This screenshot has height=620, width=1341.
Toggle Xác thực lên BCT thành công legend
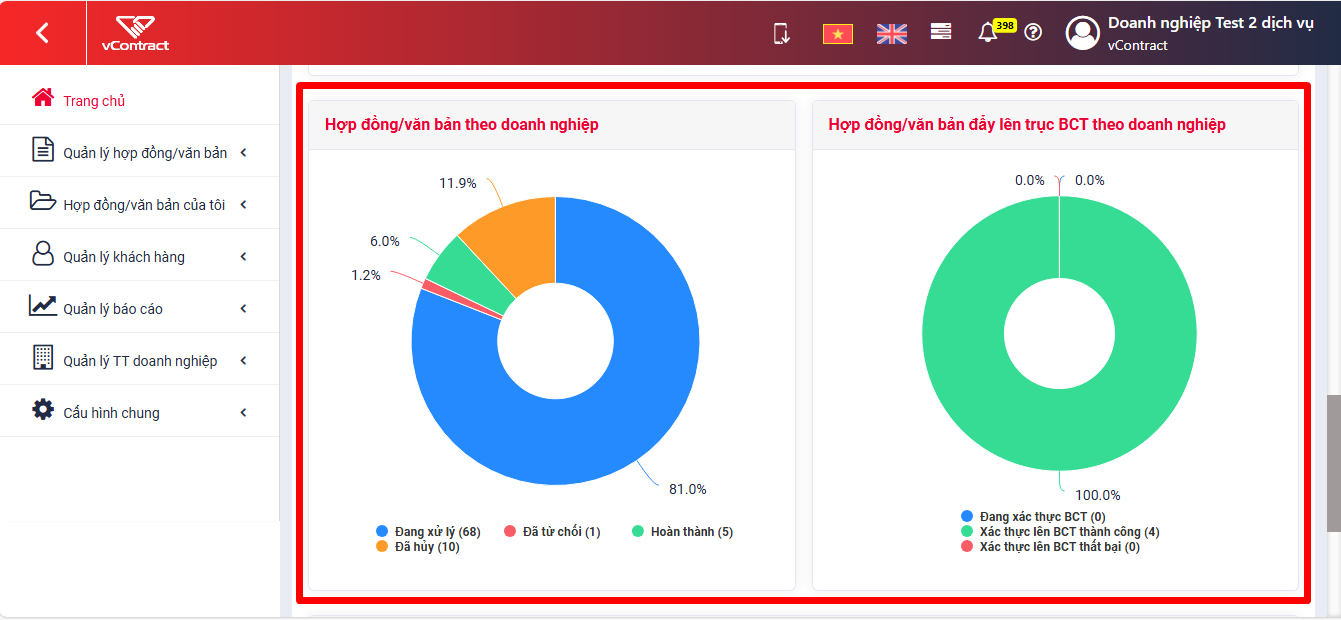coord(1060,532)
